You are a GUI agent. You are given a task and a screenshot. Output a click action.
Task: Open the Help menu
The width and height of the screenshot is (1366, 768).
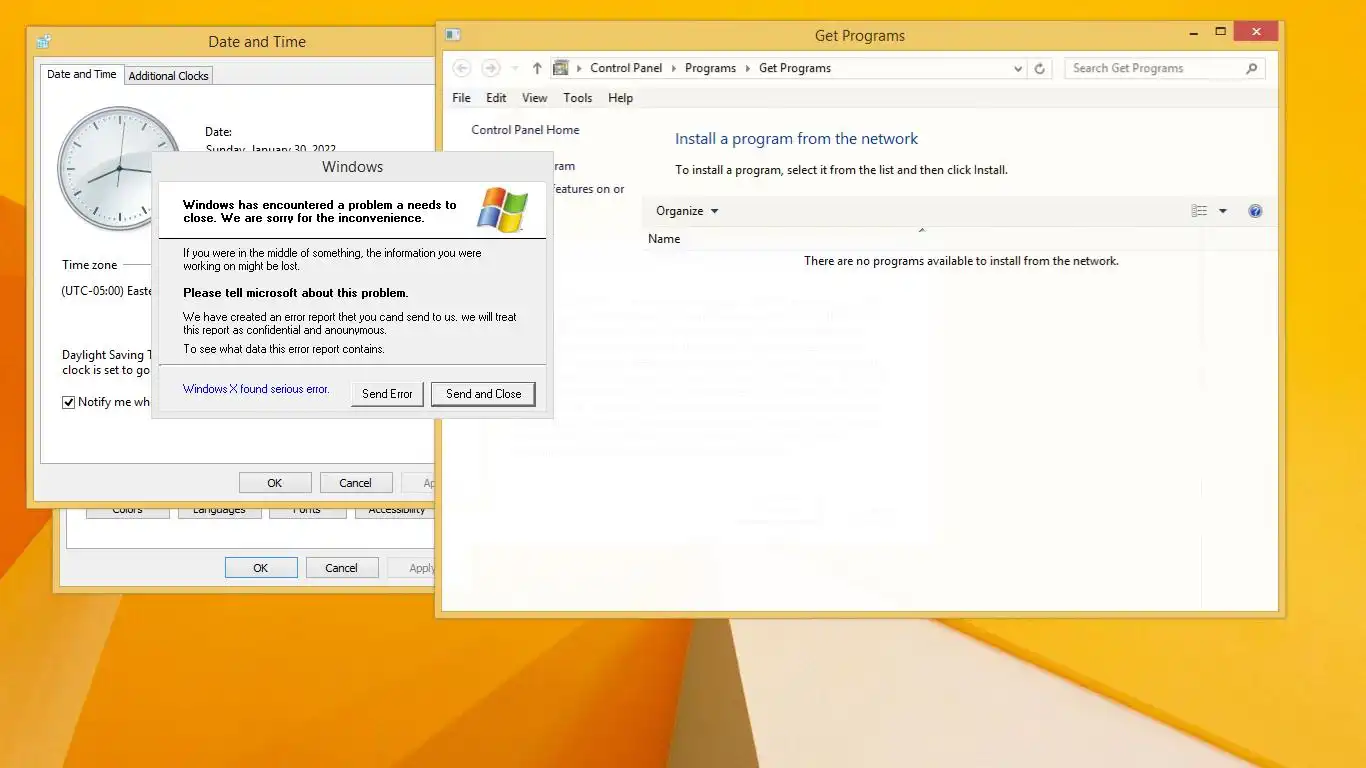tap(621, 98)
